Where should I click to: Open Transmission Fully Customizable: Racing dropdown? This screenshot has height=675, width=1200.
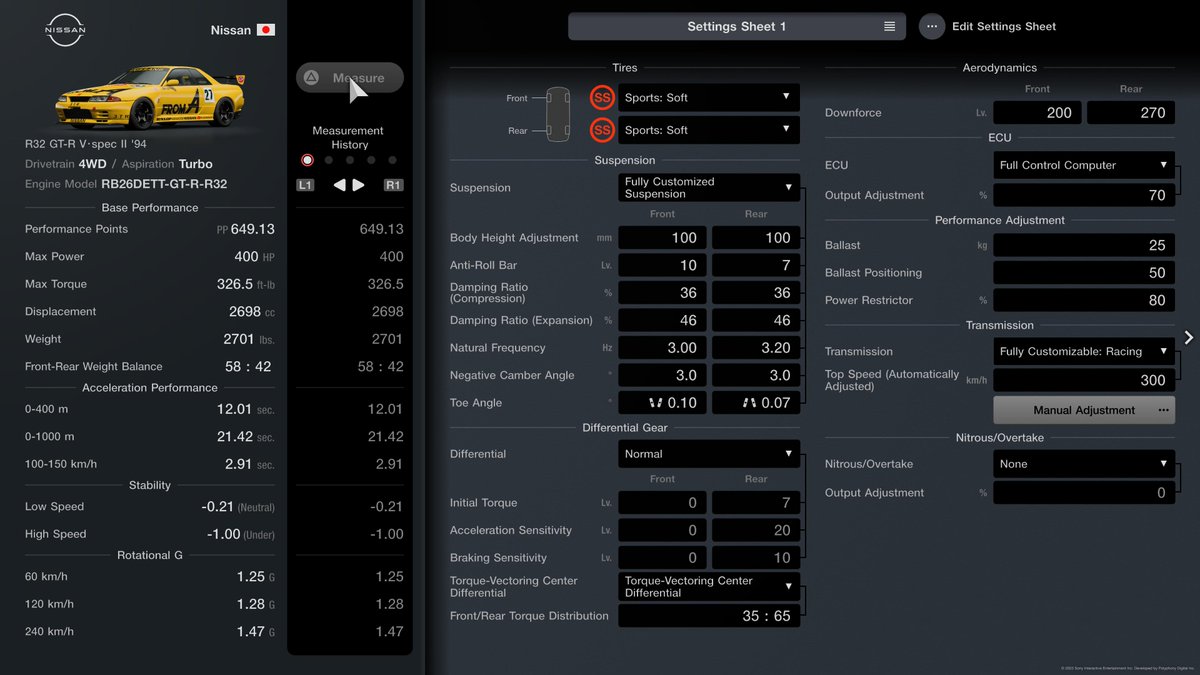pos(1084,351)
